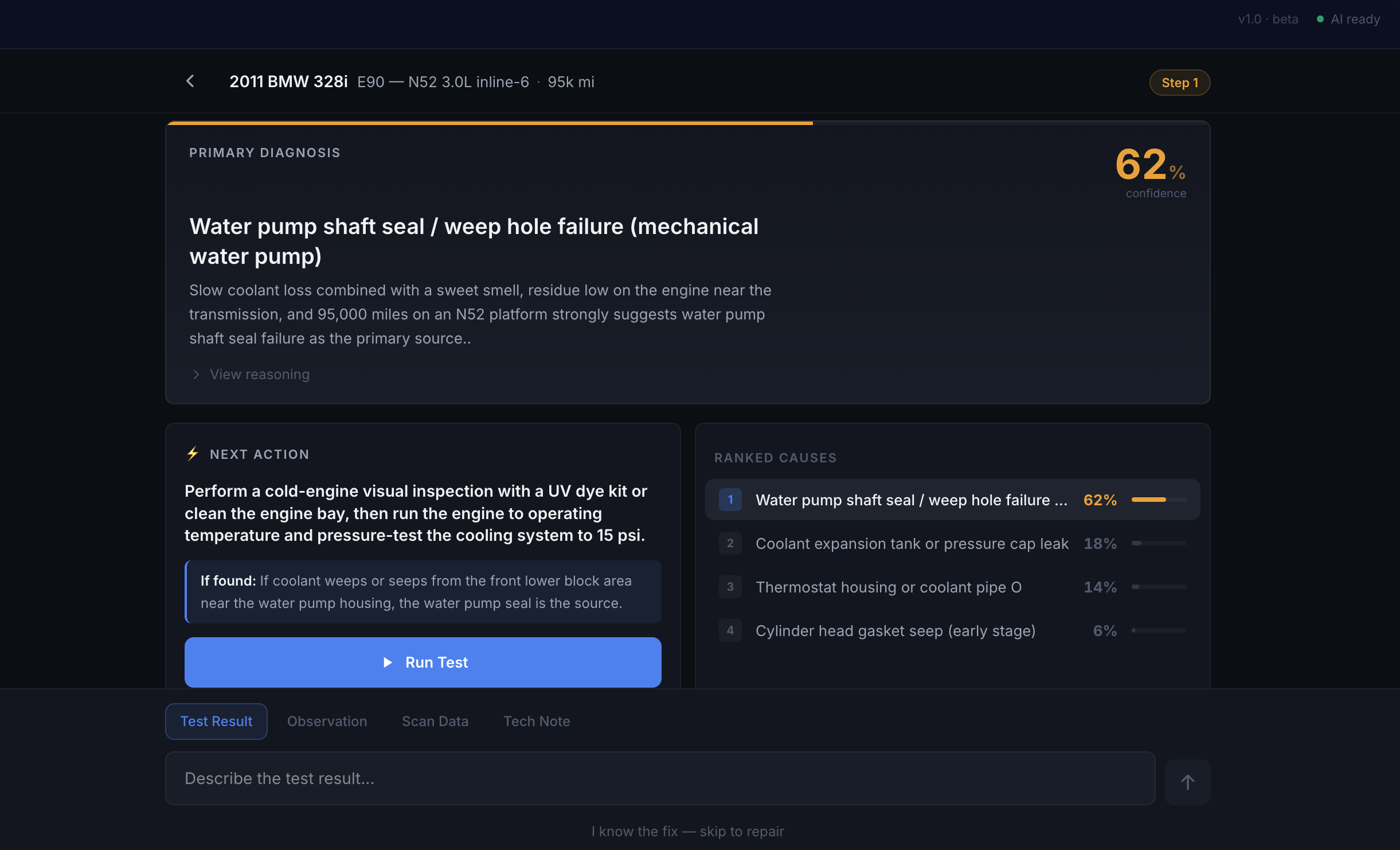Focus the Describe the test result field
Viewport: 1400px width, 850px height.
coord(659,778)
